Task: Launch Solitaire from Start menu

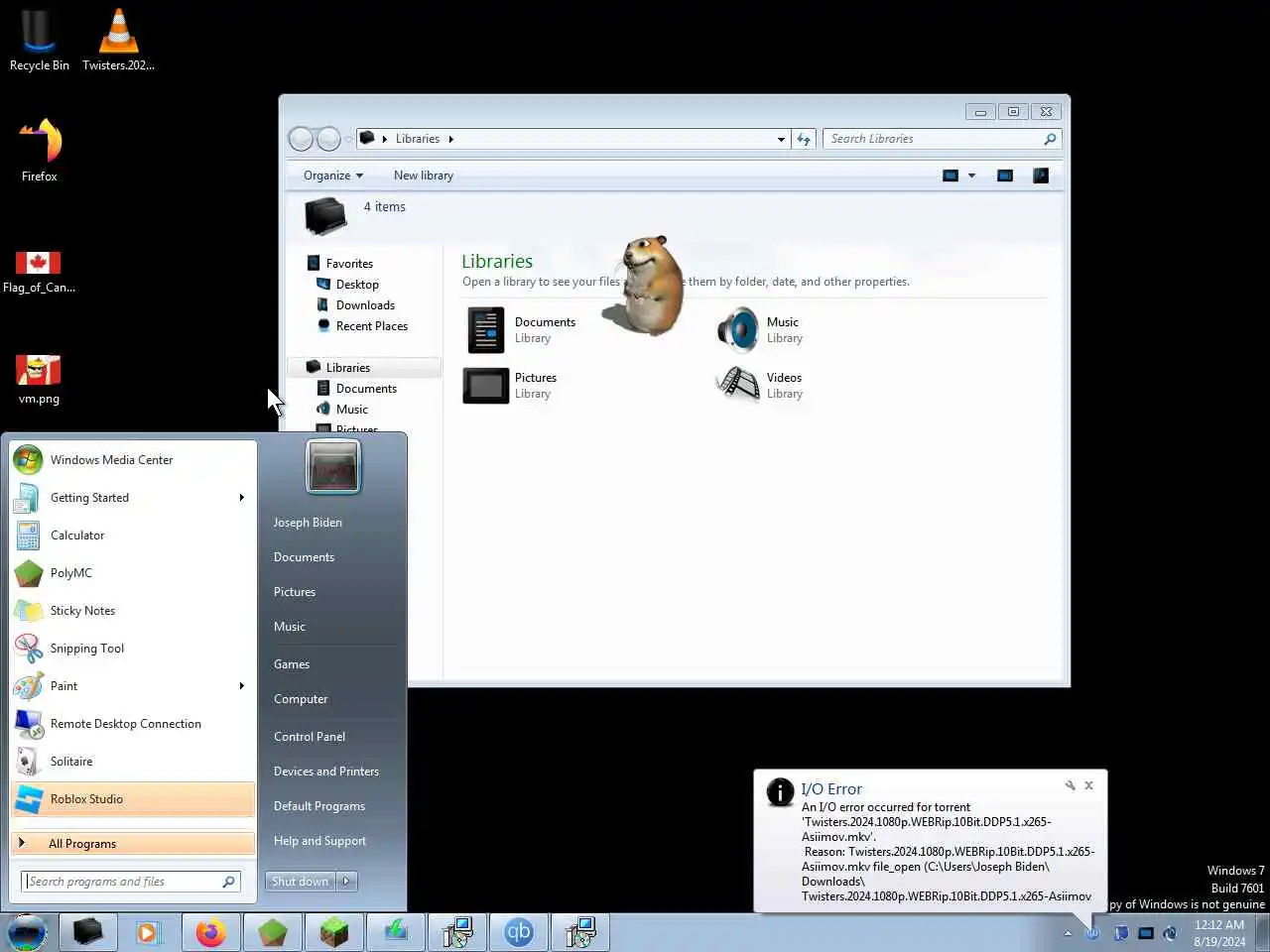Action: [133, 762]
